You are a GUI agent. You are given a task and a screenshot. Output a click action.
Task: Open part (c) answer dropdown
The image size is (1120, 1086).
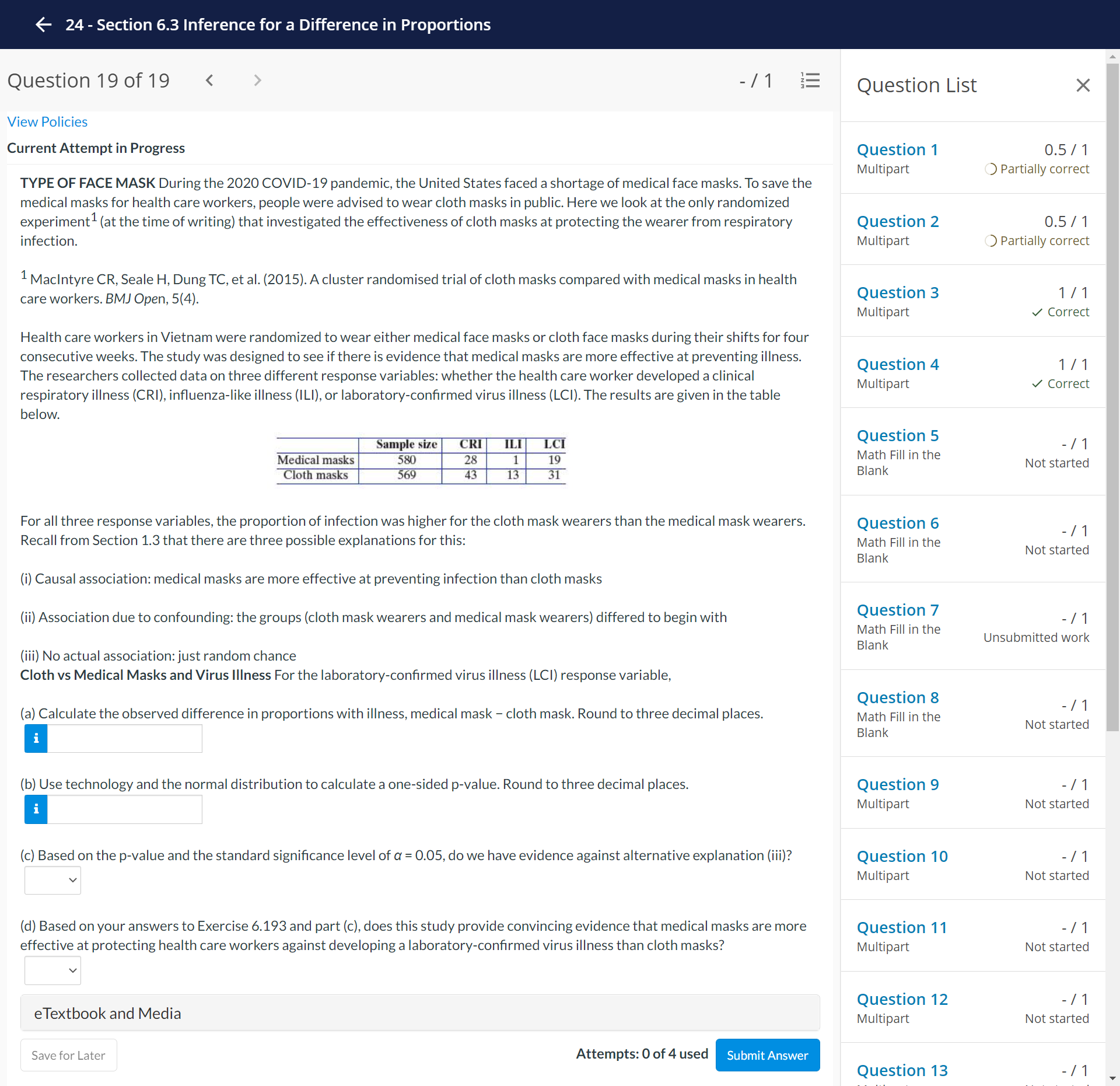click(52, 880)
